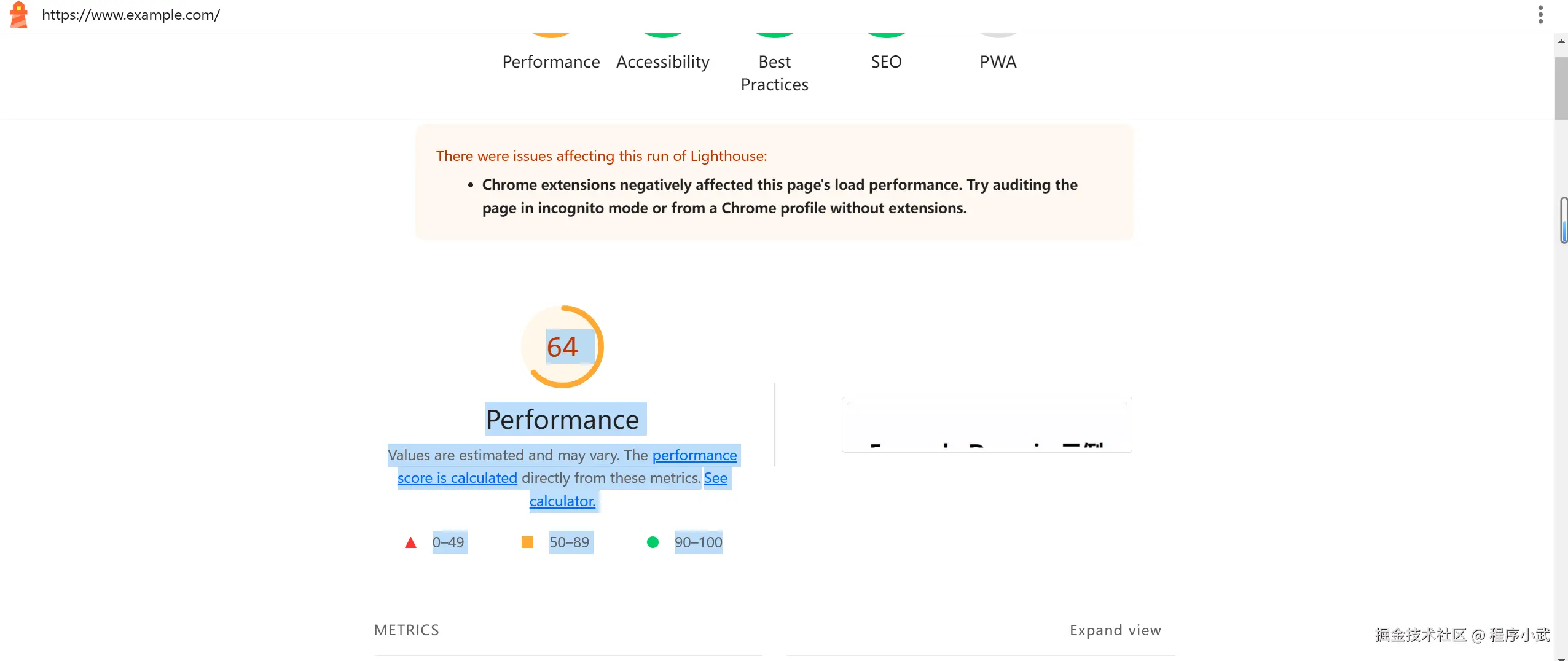The height and width of the screenshot is (661, 1568).
Task: Click the 64 performance score gauge
Action: [x=562, y=347]
